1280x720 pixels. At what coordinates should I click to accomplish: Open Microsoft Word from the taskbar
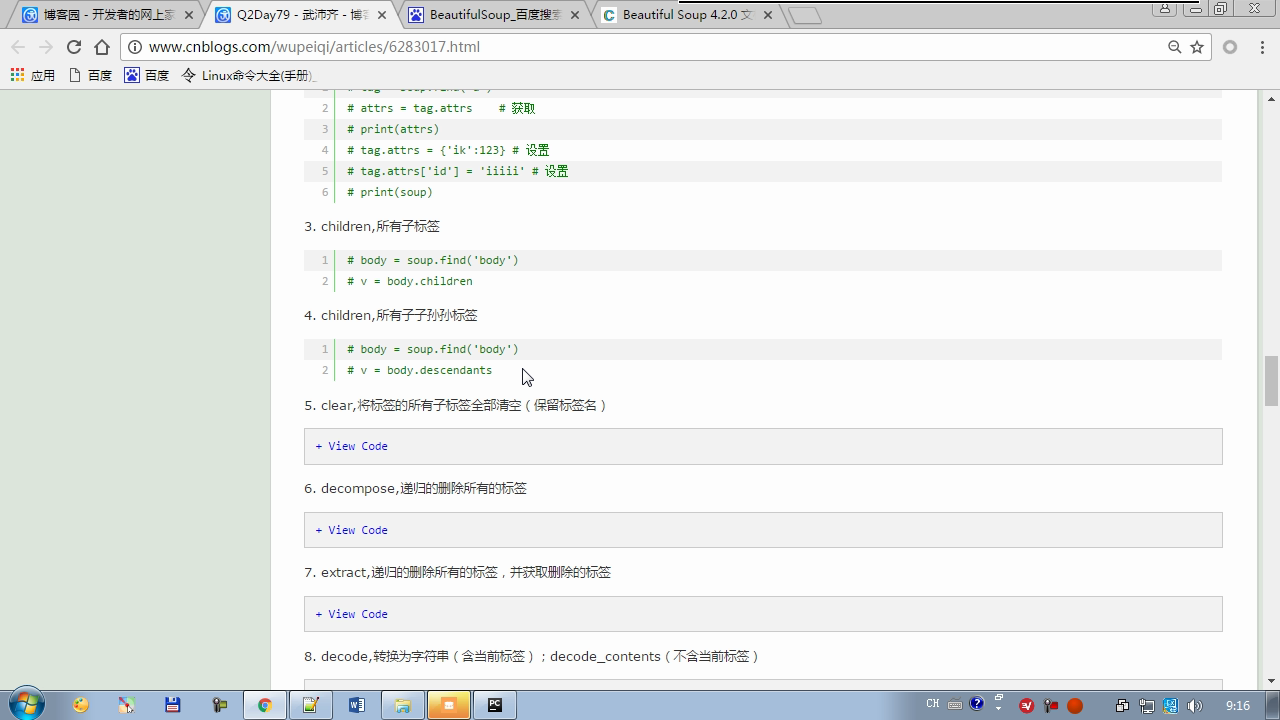coord(357,705)
